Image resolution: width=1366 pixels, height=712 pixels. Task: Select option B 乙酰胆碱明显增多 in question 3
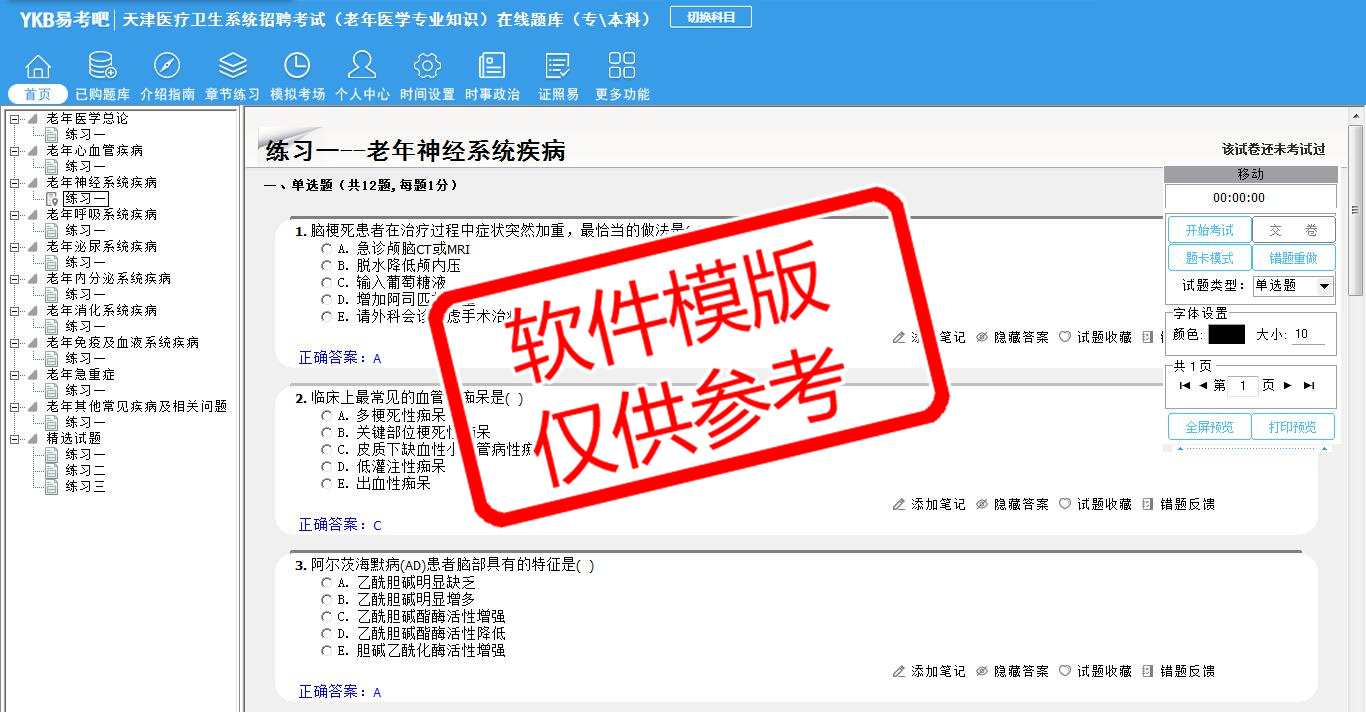[x=326, y=599]
